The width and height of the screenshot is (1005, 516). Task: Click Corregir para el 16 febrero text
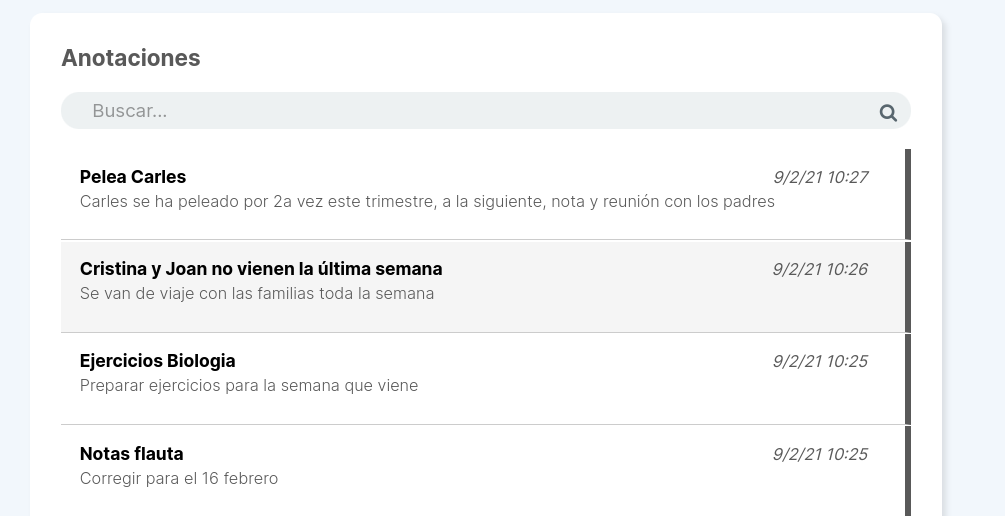coord(179,479)
